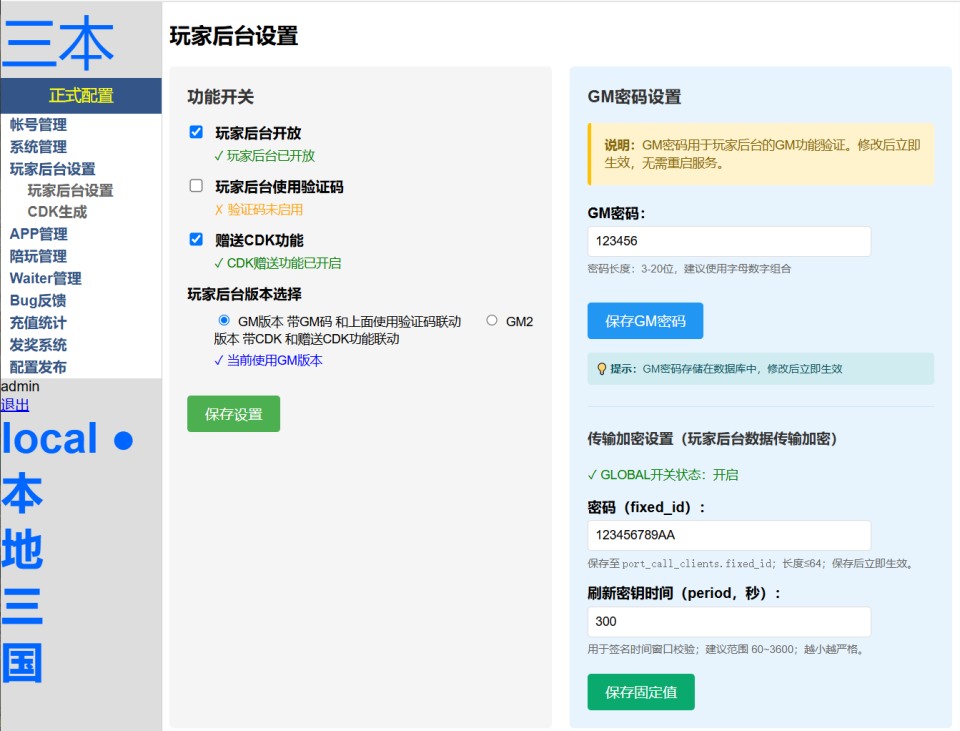Expand the 系统管理 sidebar section
This screenshot has width=960, height=731.
tap(38, 147)
